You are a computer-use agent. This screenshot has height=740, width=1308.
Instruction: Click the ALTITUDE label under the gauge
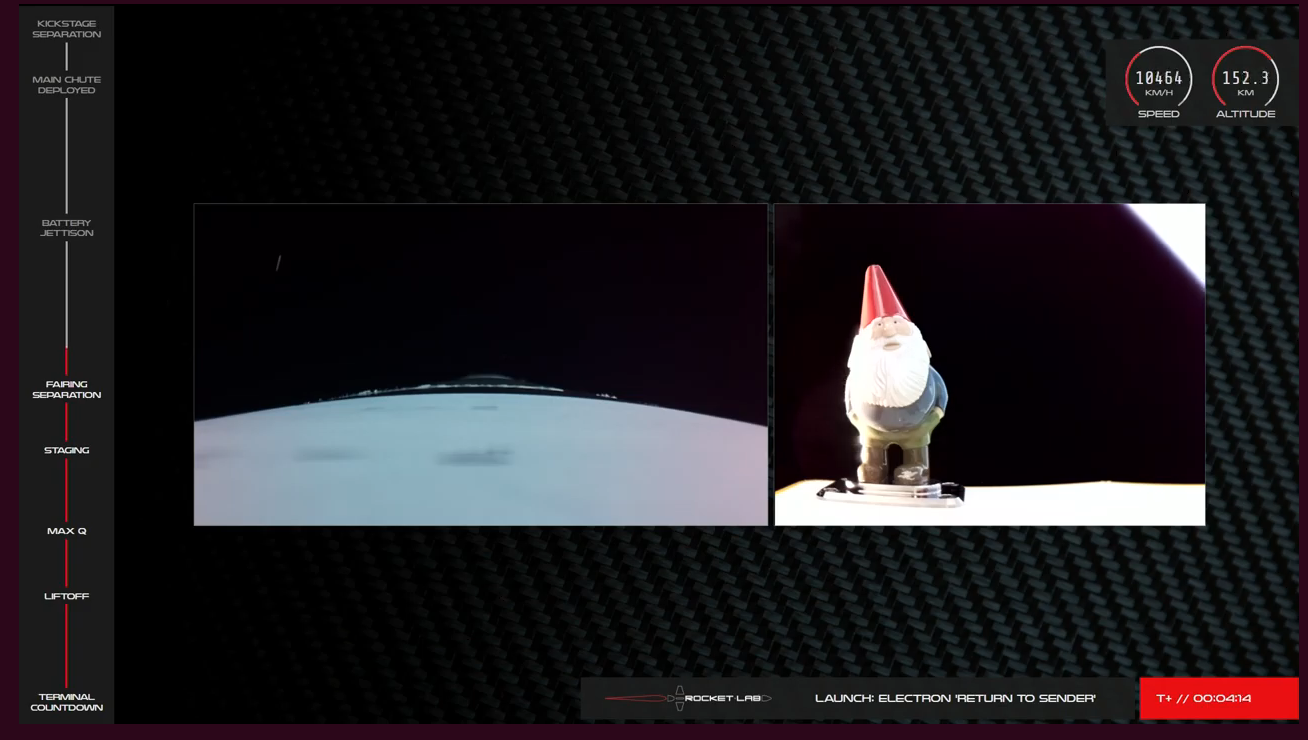(1245, 114)
